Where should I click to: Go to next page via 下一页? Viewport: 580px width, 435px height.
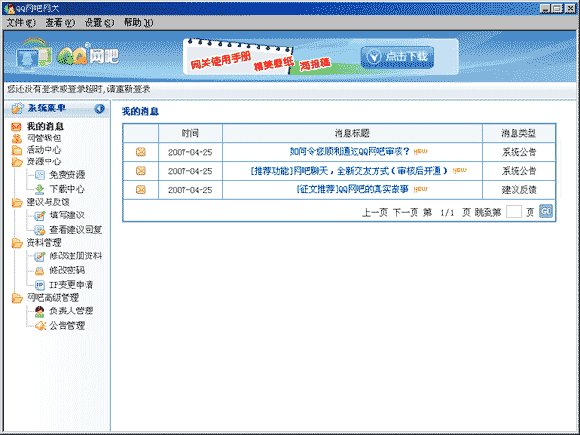(x=405, y=212)
